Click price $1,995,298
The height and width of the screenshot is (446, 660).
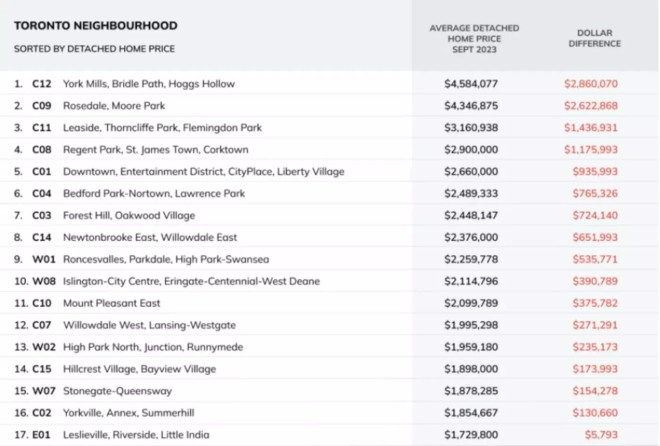click(471, 325)
